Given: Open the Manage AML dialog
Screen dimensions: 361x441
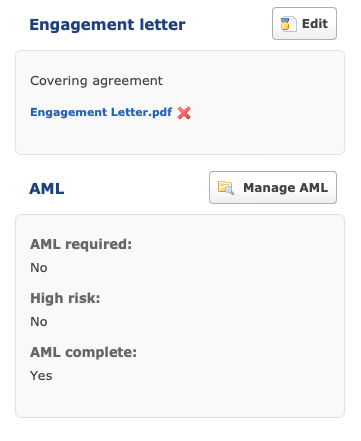Looking at the screenshot, I should (273, 188).
